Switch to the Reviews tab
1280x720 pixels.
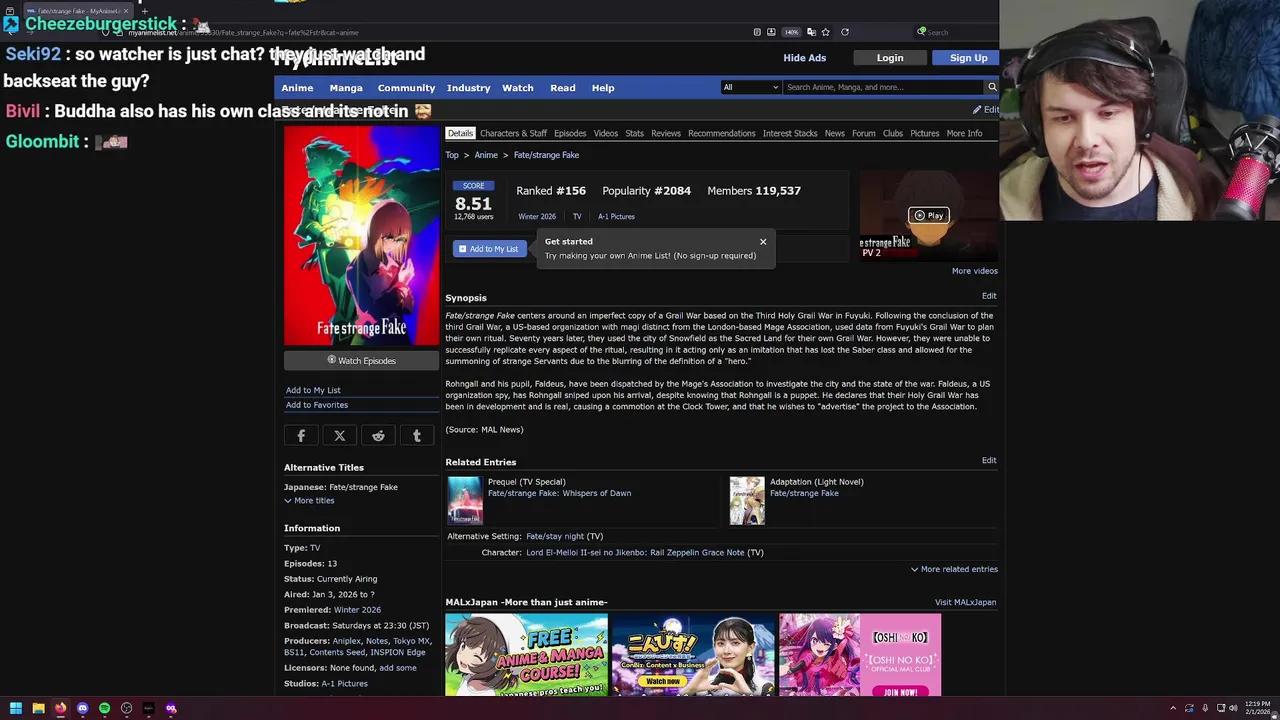[666, 133]
